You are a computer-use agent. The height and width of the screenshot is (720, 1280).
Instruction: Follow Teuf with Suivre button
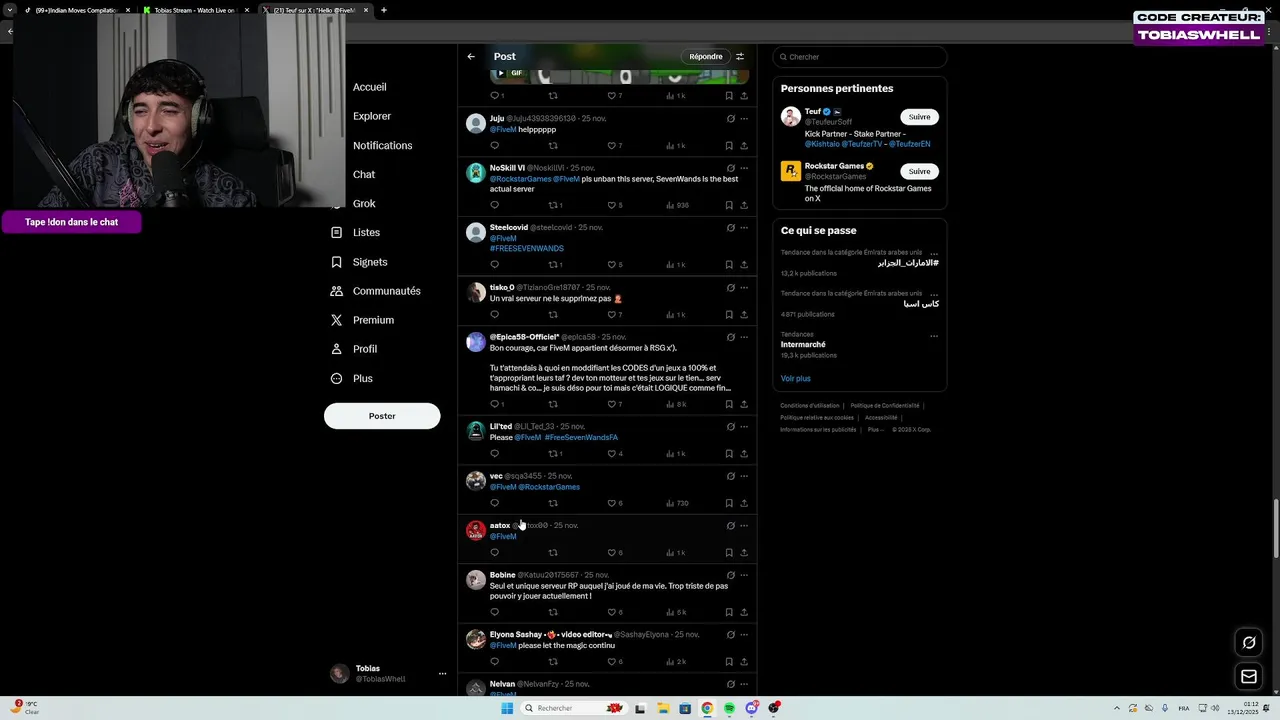(x=919, y=117)
